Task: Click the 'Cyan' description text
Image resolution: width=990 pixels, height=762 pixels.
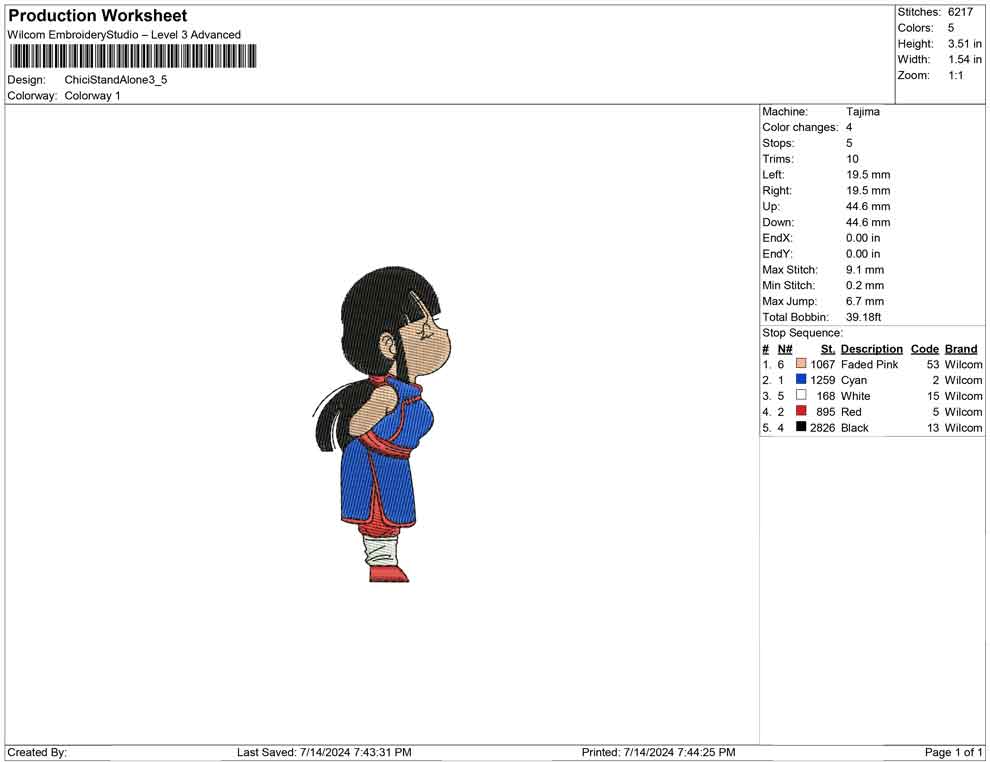Action: click(x=854, y=380)
